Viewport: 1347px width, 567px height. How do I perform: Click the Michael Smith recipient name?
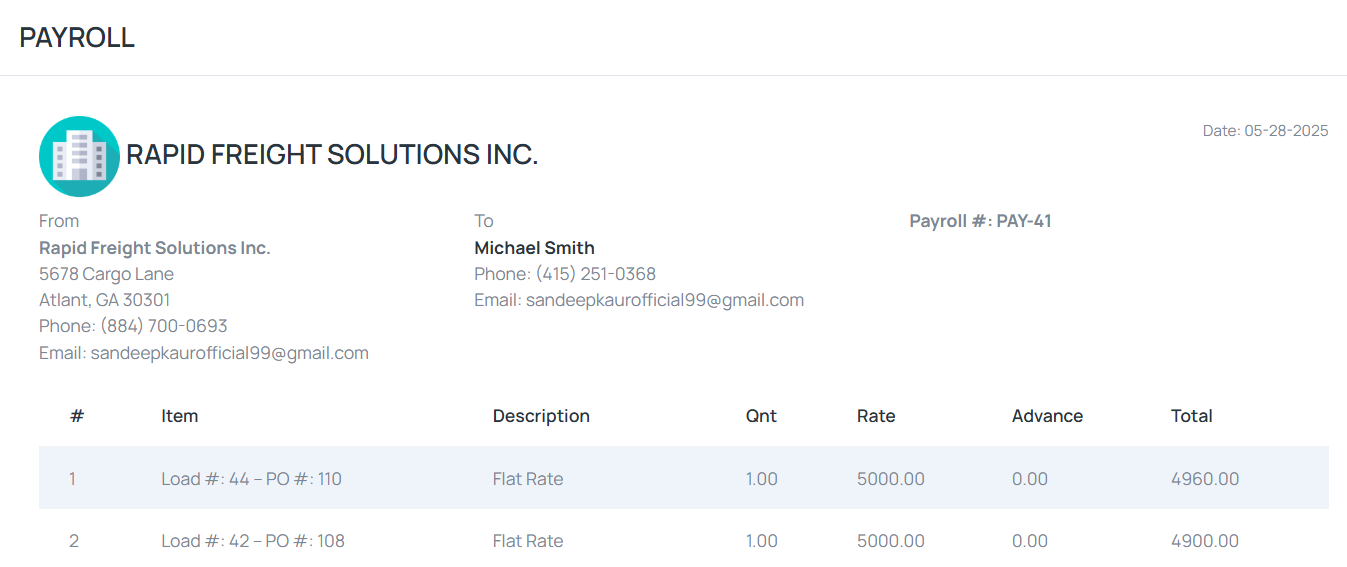(534, 248)
